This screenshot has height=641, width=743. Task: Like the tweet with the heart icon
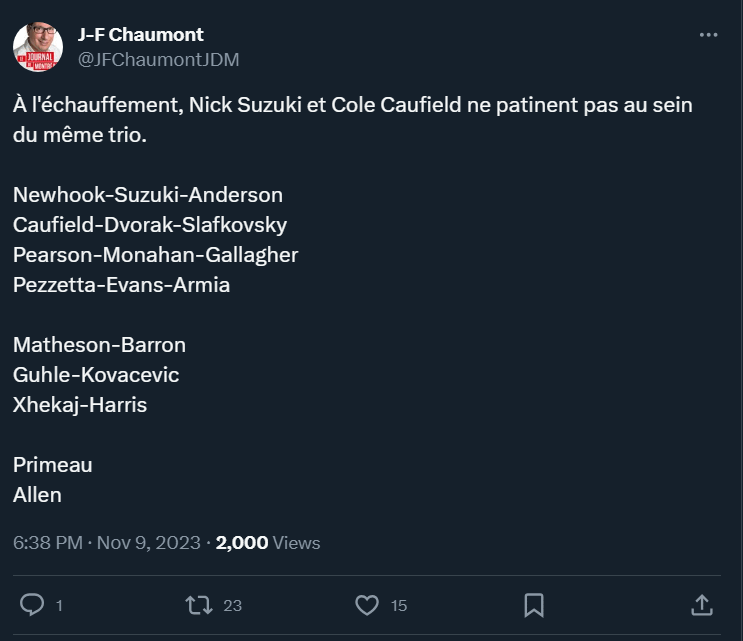click(367, 604)
